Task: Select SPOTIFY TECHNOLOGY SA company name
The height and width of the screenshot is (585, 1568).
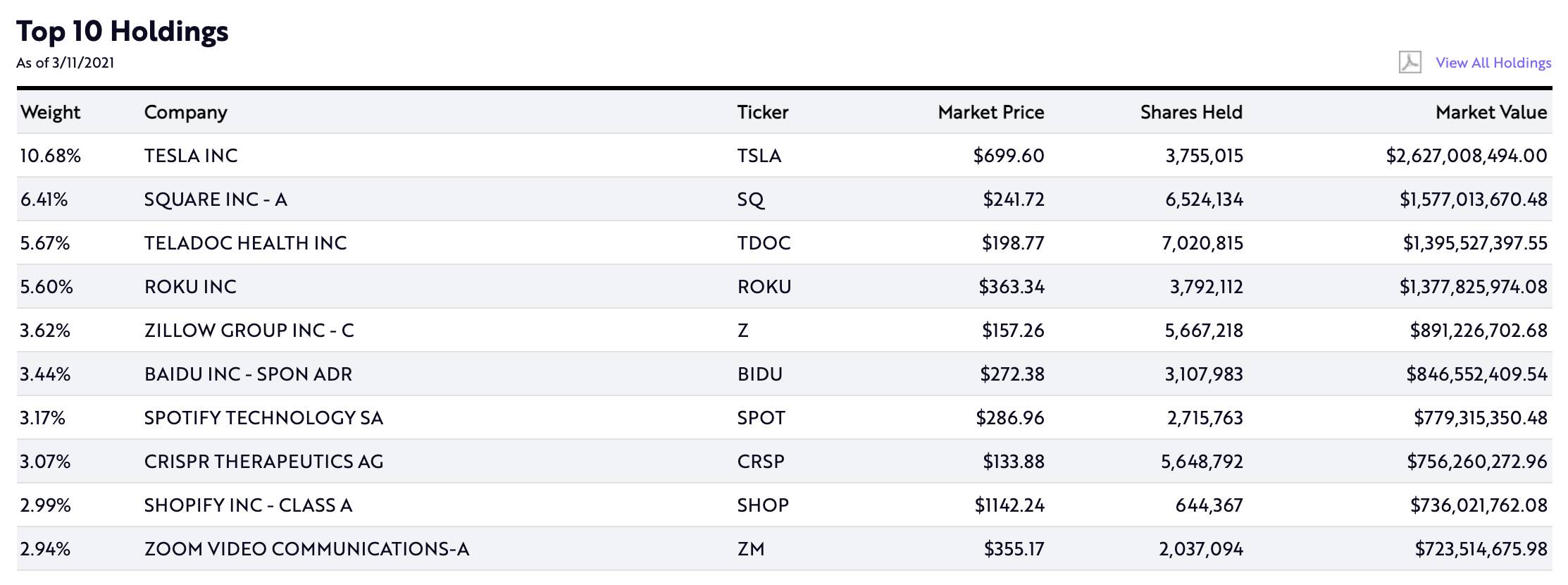Action: (263, 418)
